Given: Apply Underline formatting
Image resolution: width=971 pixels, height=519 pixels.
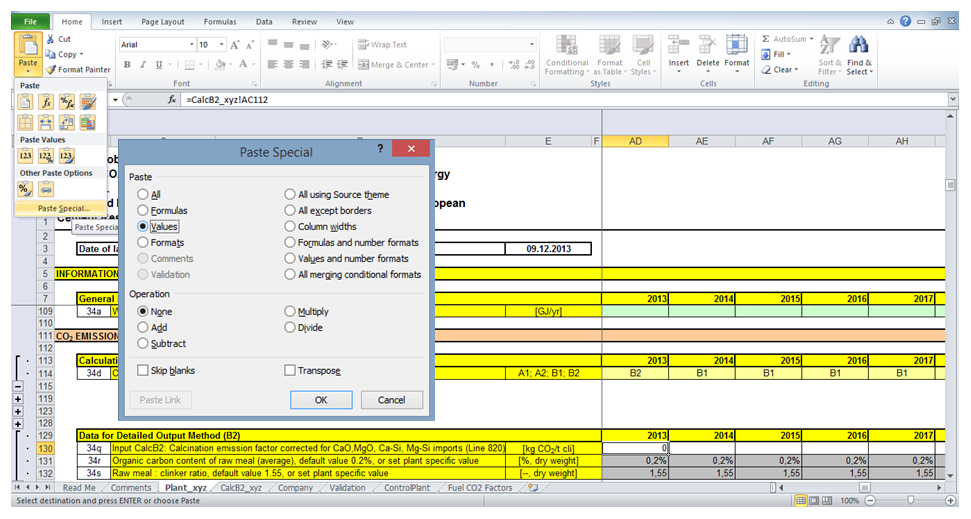Looking at the screenshot, I should pos(159,64).
